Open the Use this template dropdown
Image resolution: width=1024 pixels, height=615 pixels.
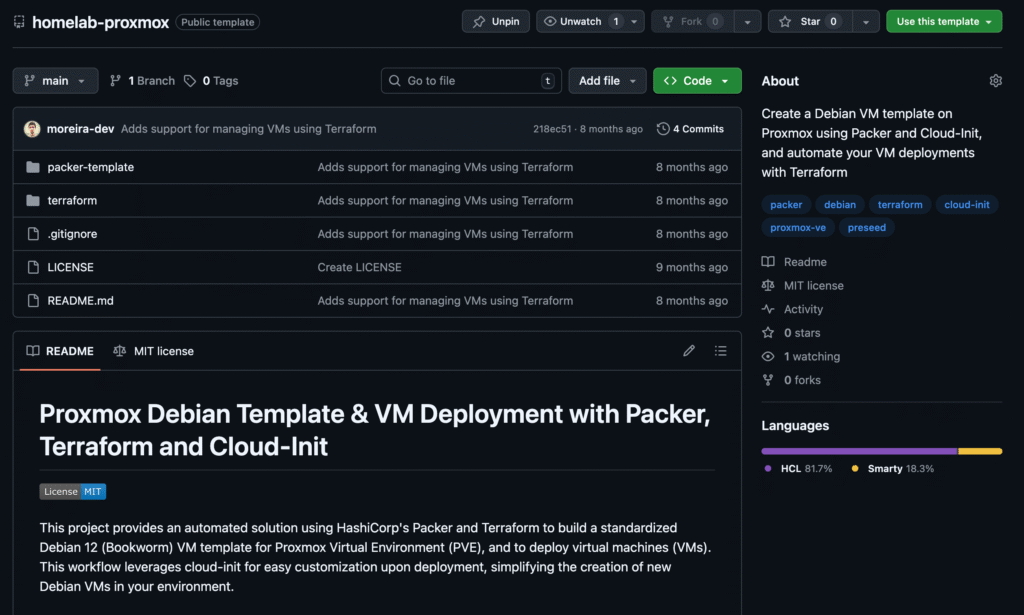coord(944,22)
